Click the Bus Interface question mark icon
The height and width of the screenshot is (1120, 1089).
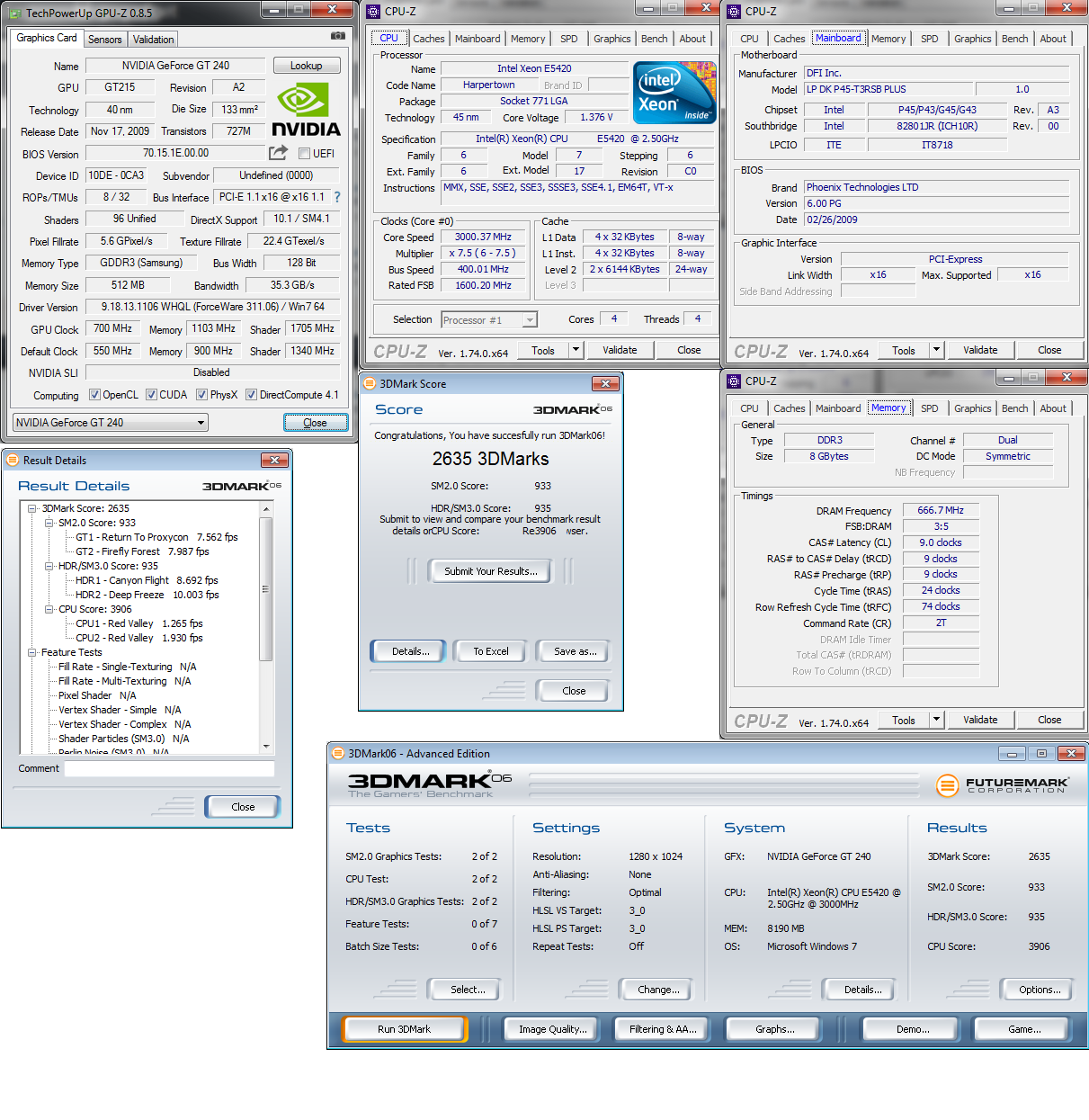click(x=337, y=197)
